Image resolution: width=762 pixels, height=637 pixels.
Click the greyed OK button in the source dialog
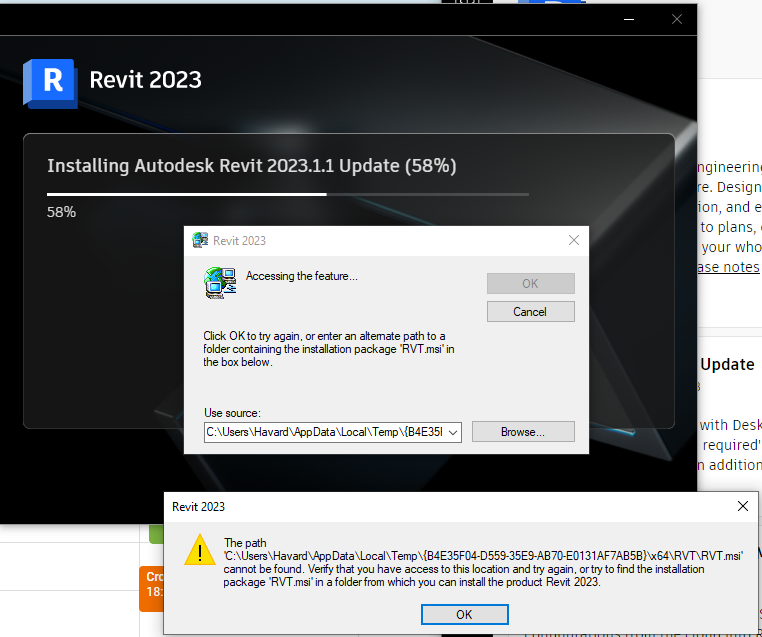tap(531, 283)
